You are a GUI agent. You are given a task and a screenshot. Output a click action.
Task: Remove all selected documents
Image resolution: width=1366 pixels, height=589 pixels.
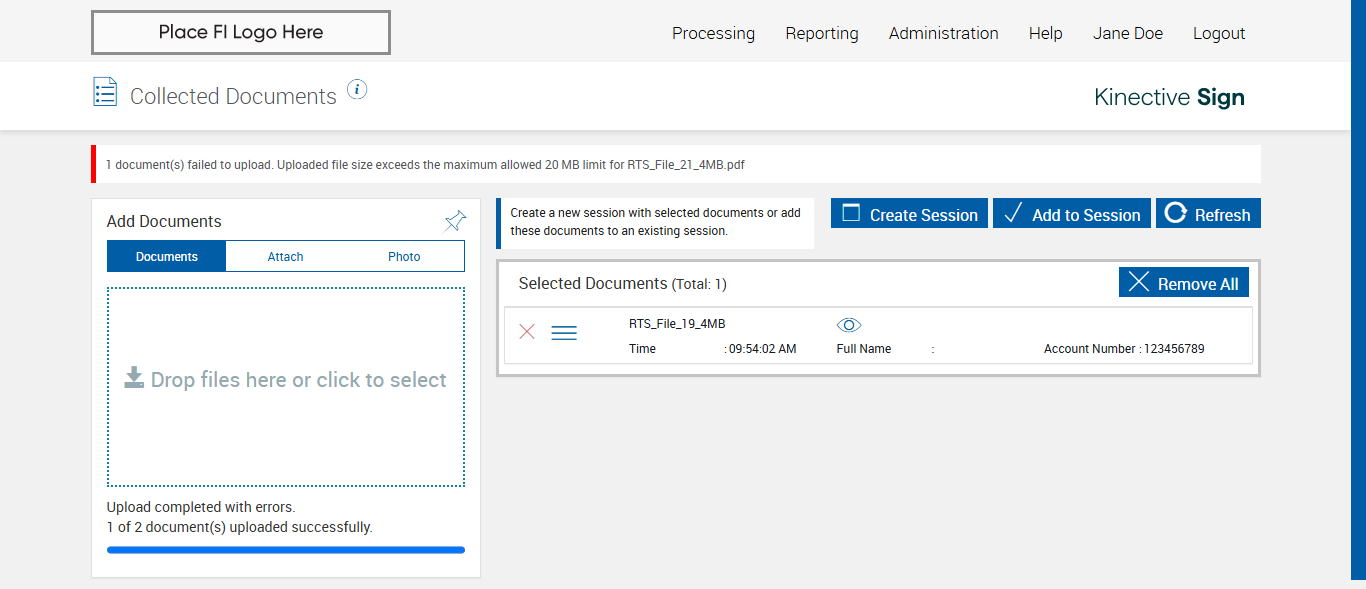click(x=1183, y=283)
